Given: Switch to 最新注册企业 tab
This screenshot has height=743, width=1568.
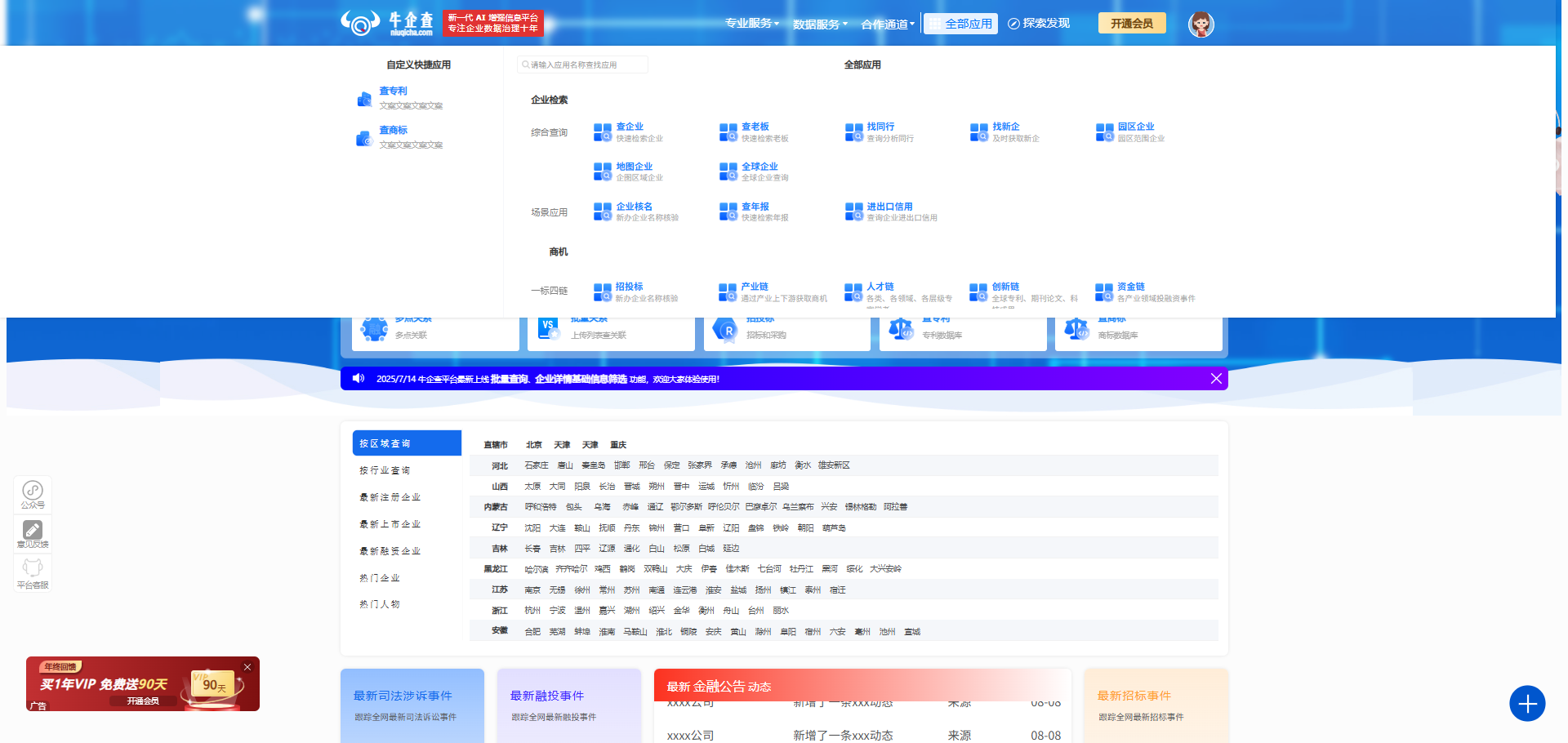Looking at the screenshot, I should pos(390,497).
